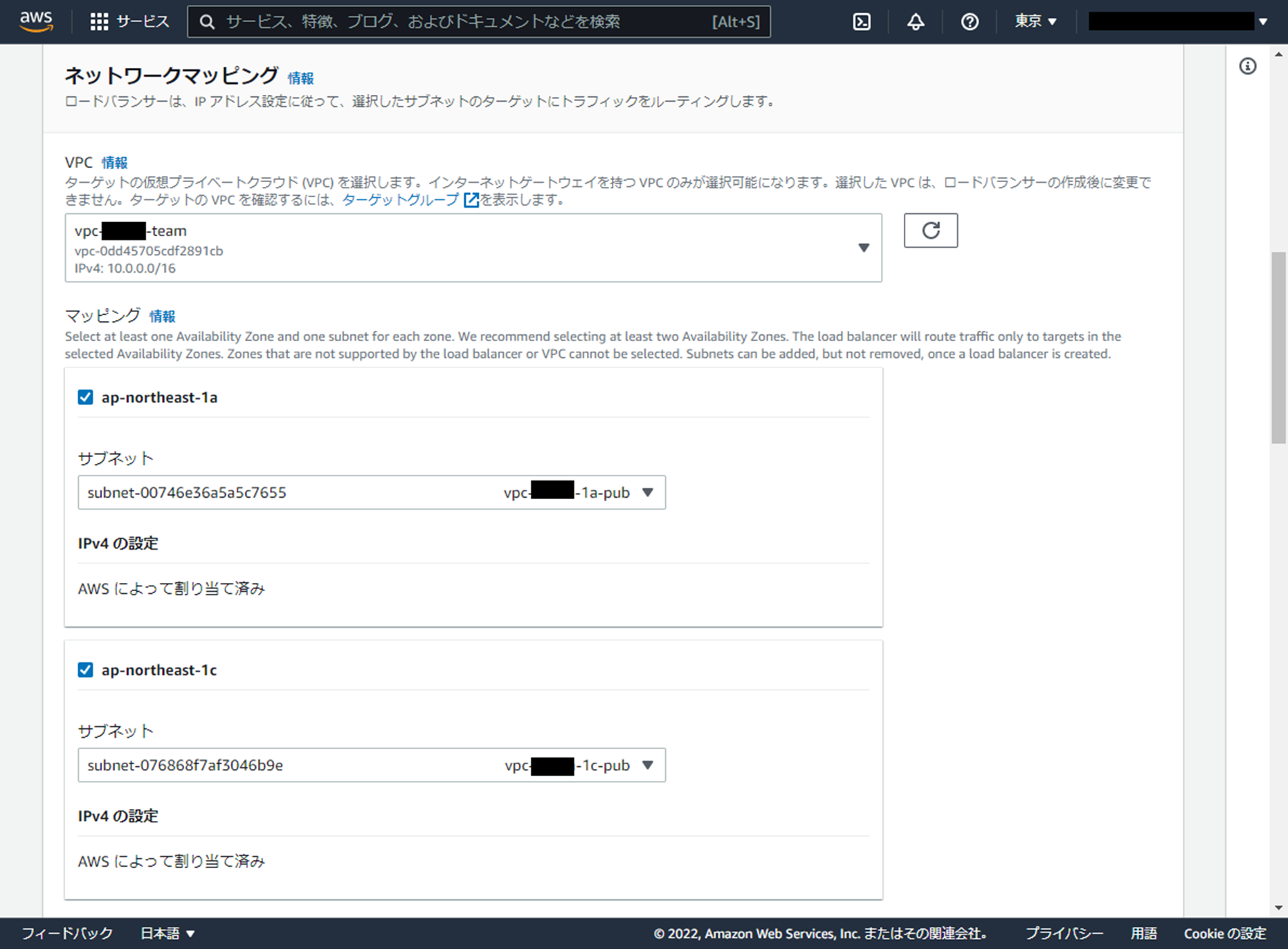Open info link next to ネットワークマッピング

(x=300, y=78)
